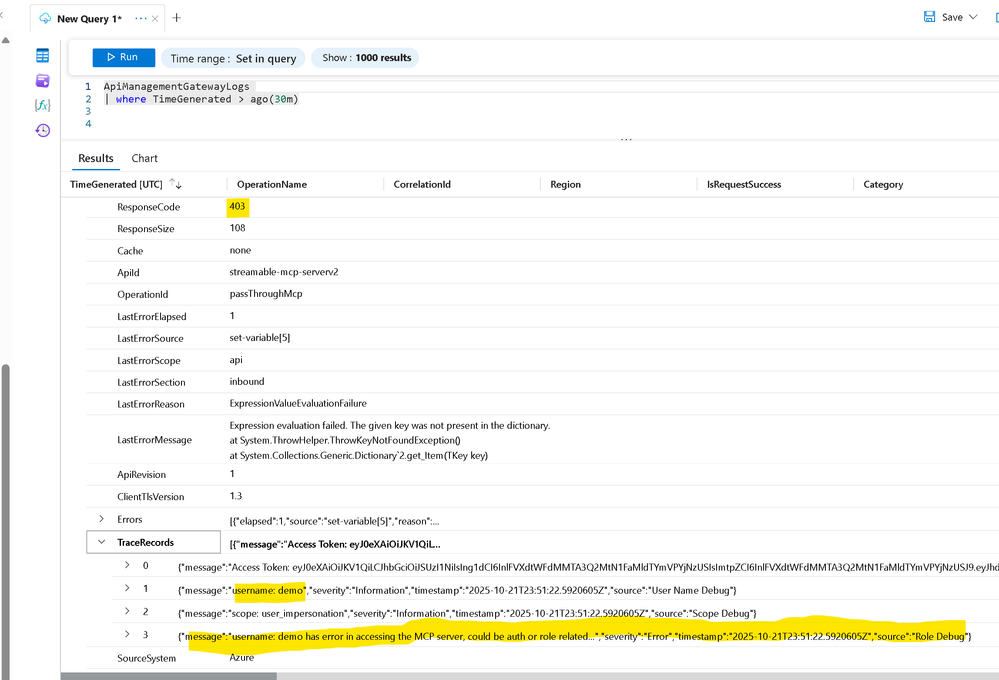Screen dimensions: 999x680
Task: Click the Region column header
Action: point(565,184)
